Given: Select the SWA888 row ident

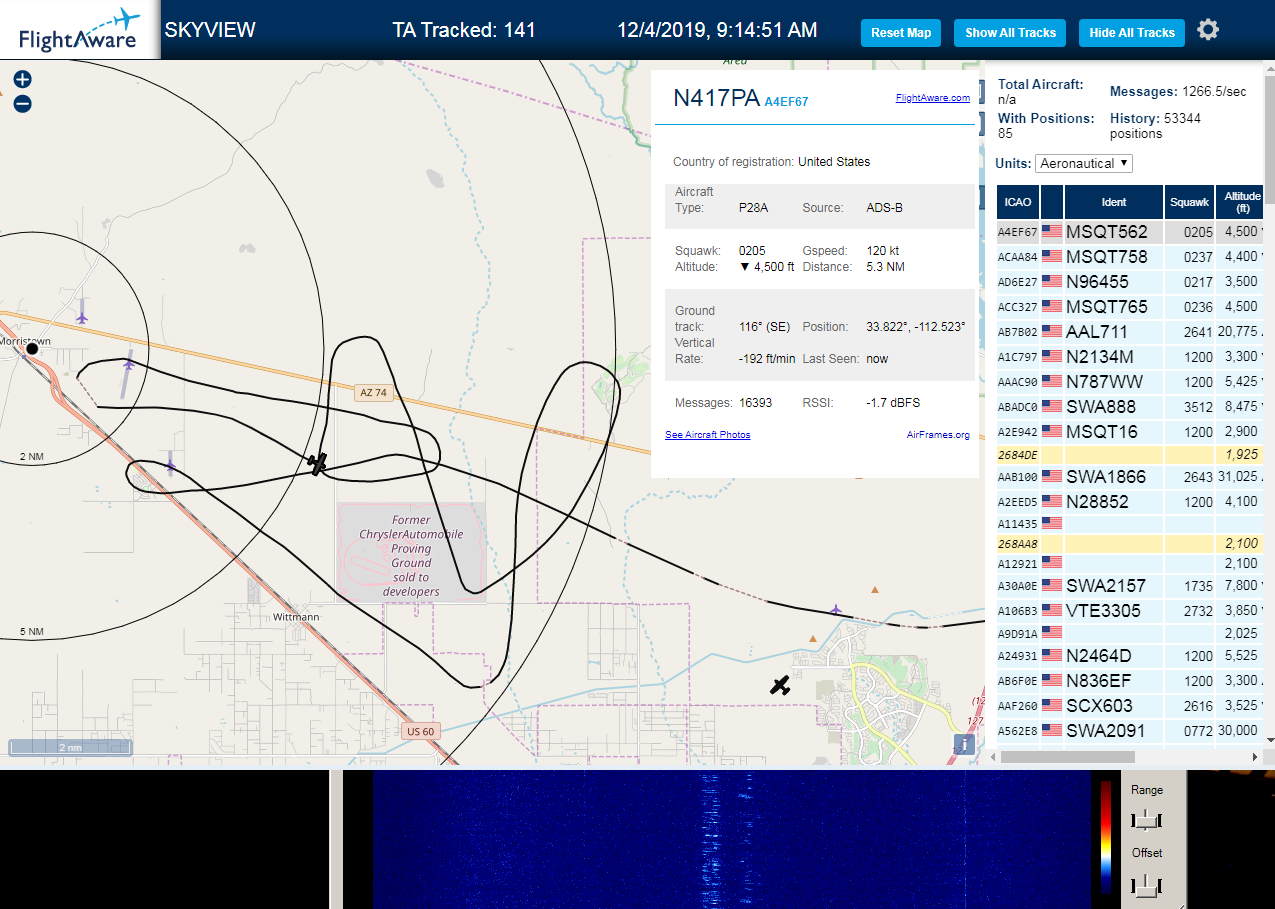Looking at the screenshot, I should (x=1101, y=406).
